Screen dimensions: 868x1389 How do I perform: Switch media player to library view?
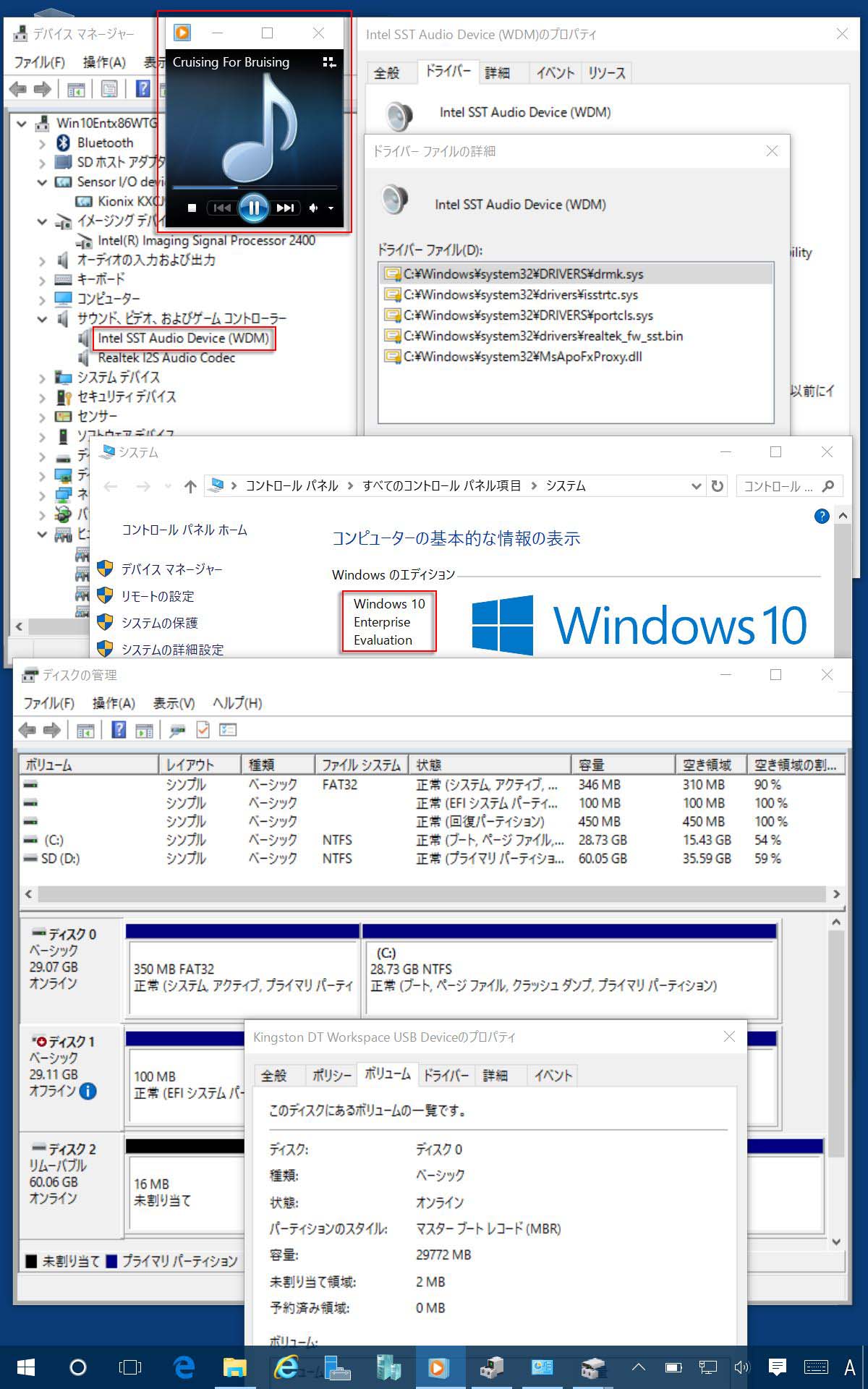click(x=329, y=63)
